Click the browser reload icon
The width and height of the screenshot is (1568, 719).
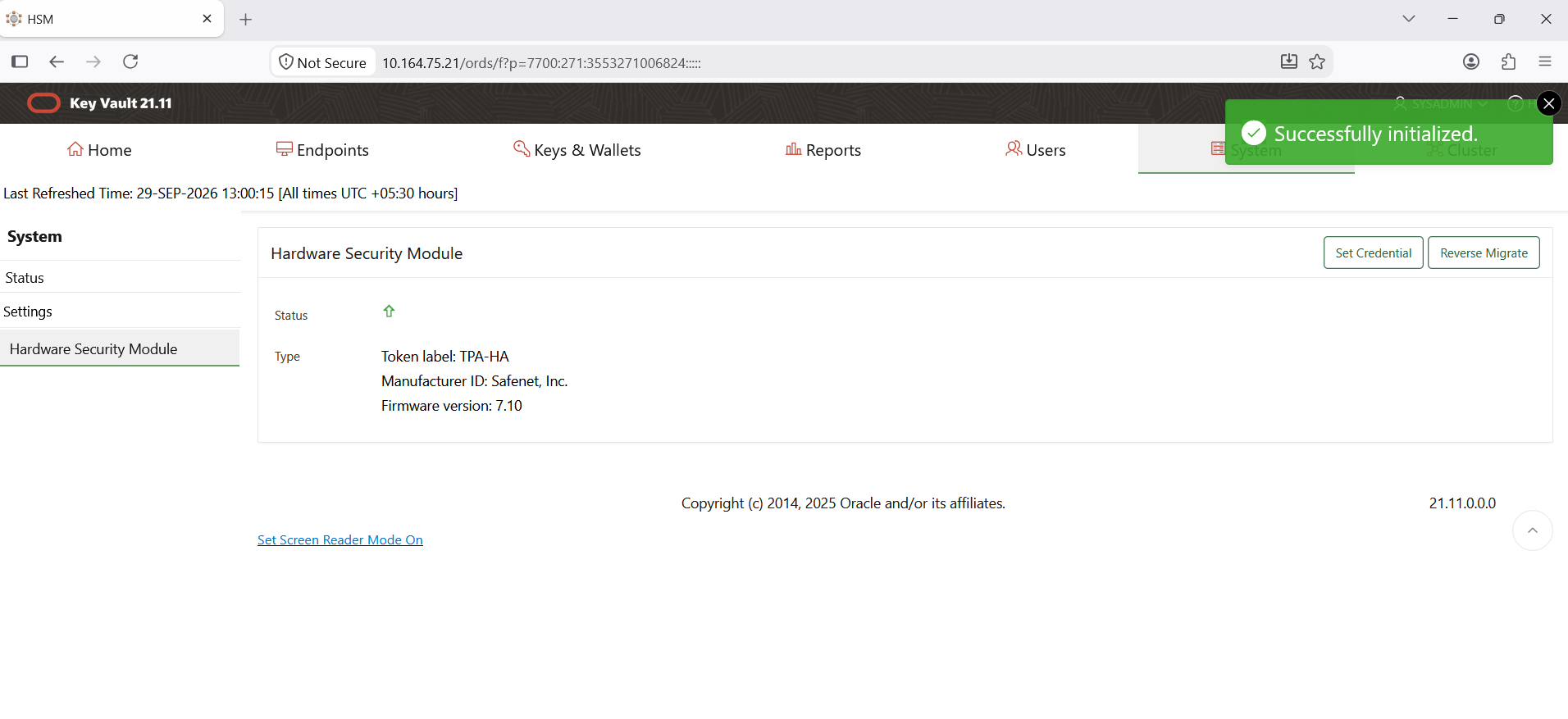pos(130,61)
